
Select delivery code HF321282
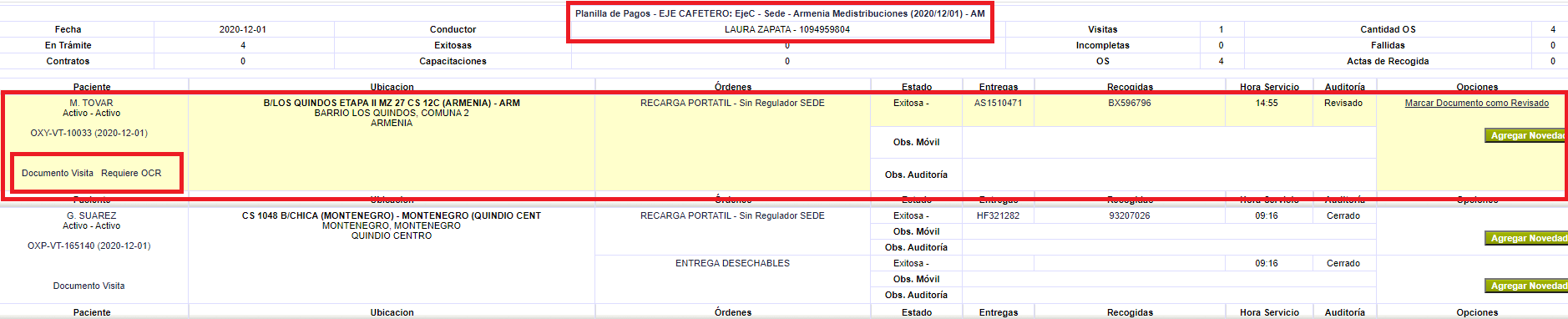[x=998, y=215]
